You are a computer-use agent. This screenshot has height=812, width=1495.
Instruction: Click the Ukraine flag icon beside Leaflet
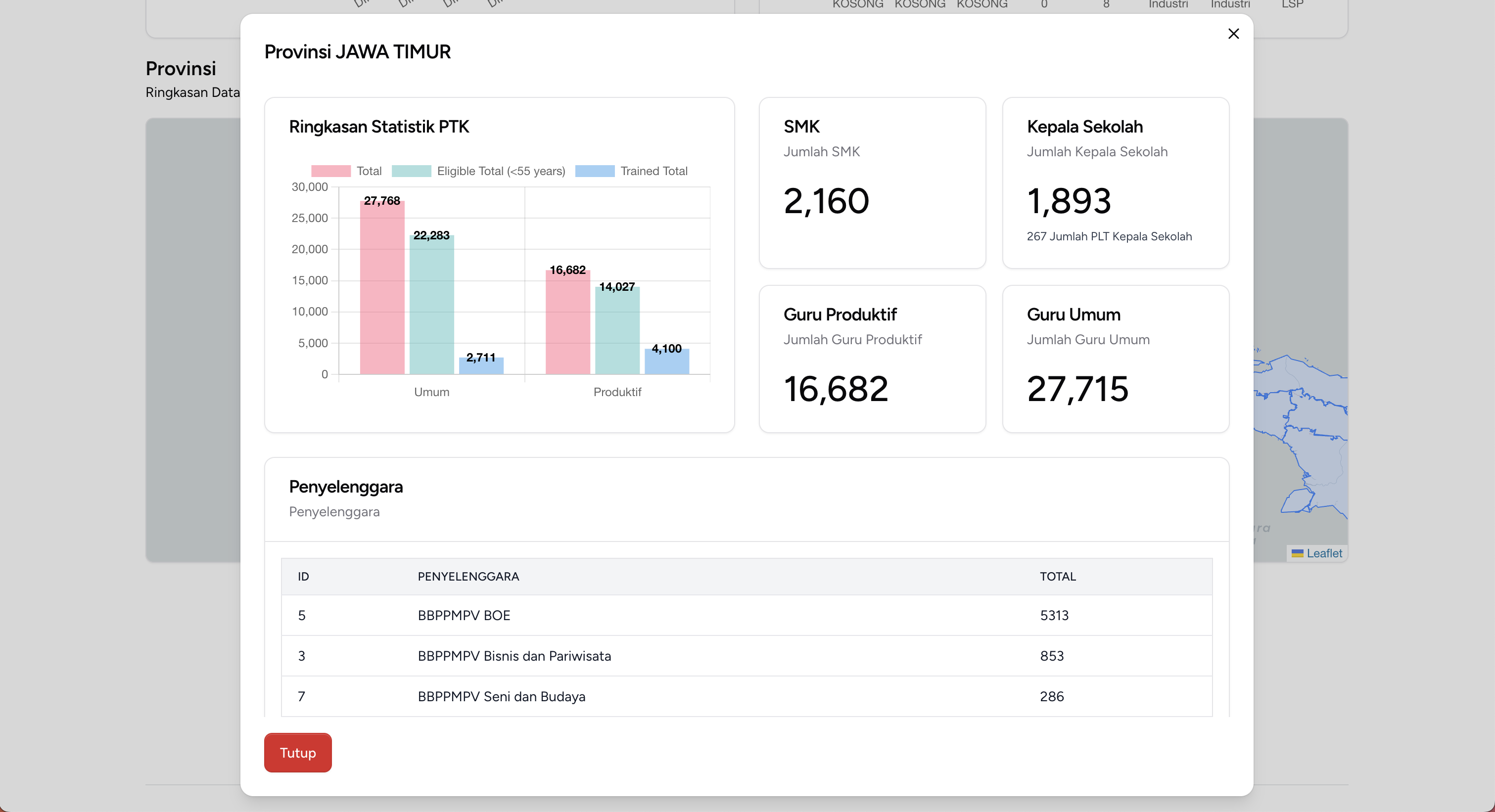(1297, 553)
